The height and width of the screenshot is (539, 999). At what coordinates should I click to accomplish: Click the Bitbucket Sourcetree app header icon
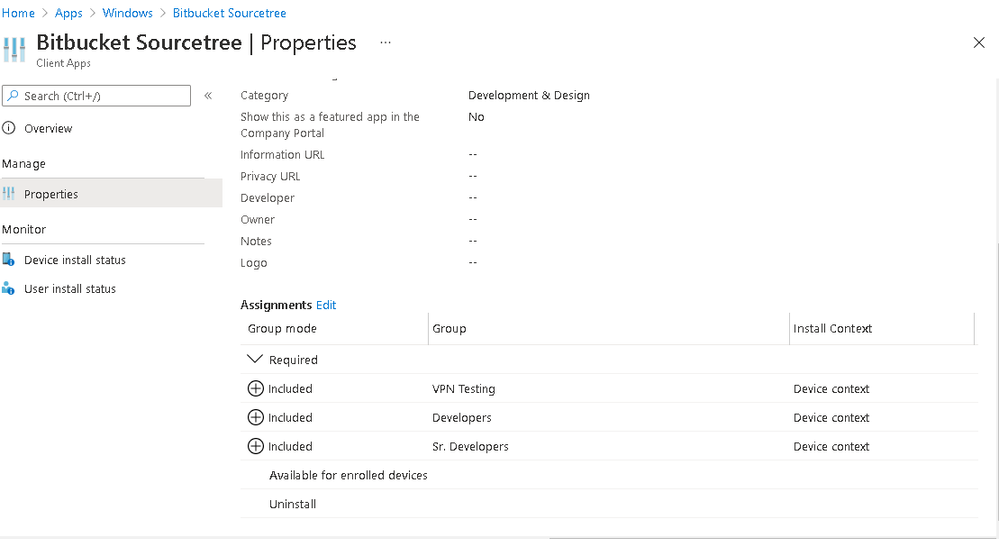pyautogui.click(x=15, y=48)
